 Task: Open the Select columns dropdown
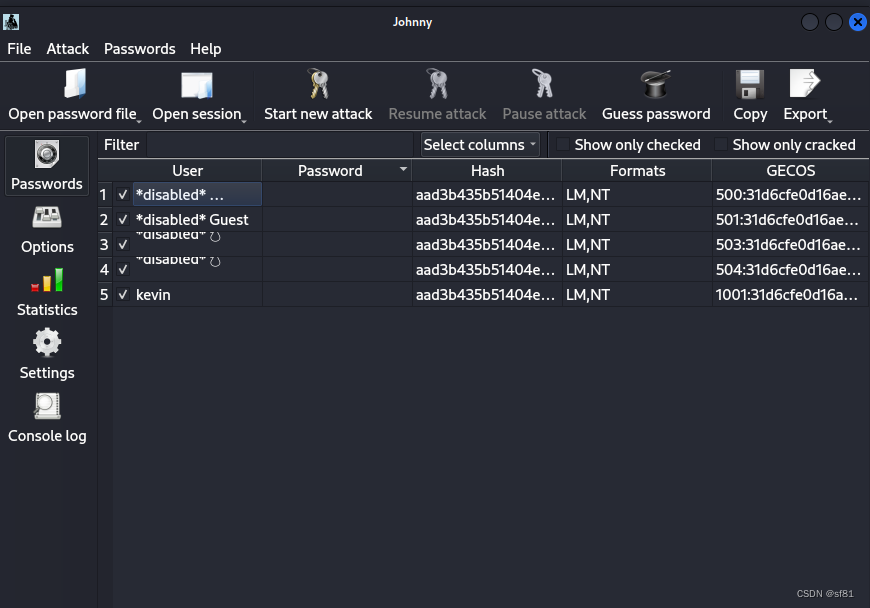[x=480, y=145]
